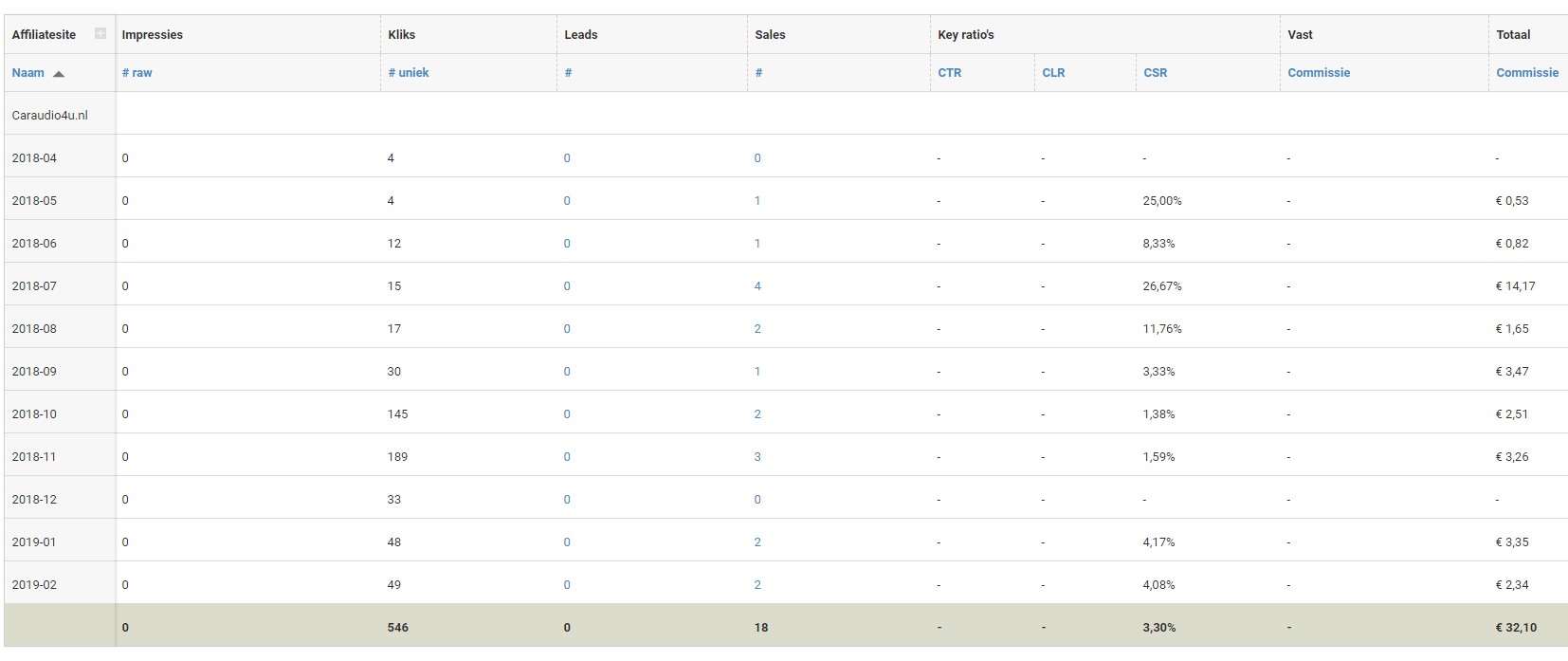The image size is (1568, 661).
Task: Click the 145 unique clicks cell
Action: point(397,414)
